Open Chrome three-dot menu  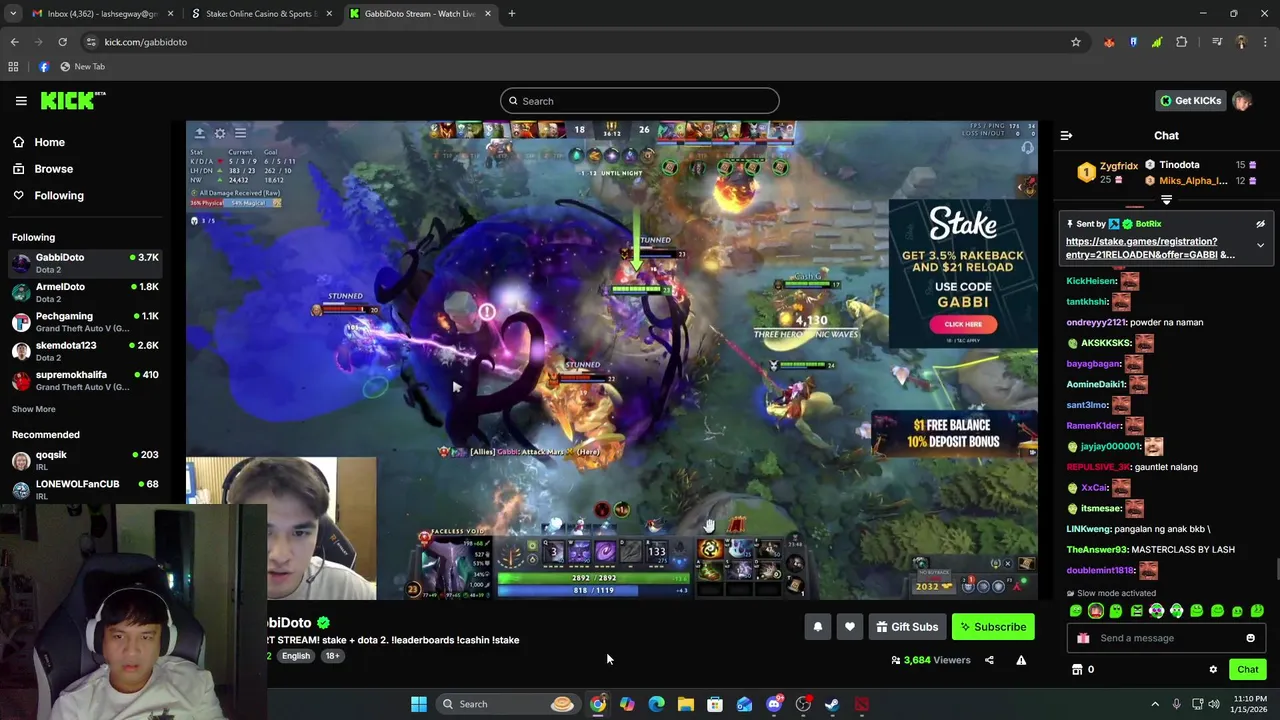click(1265, 42)
